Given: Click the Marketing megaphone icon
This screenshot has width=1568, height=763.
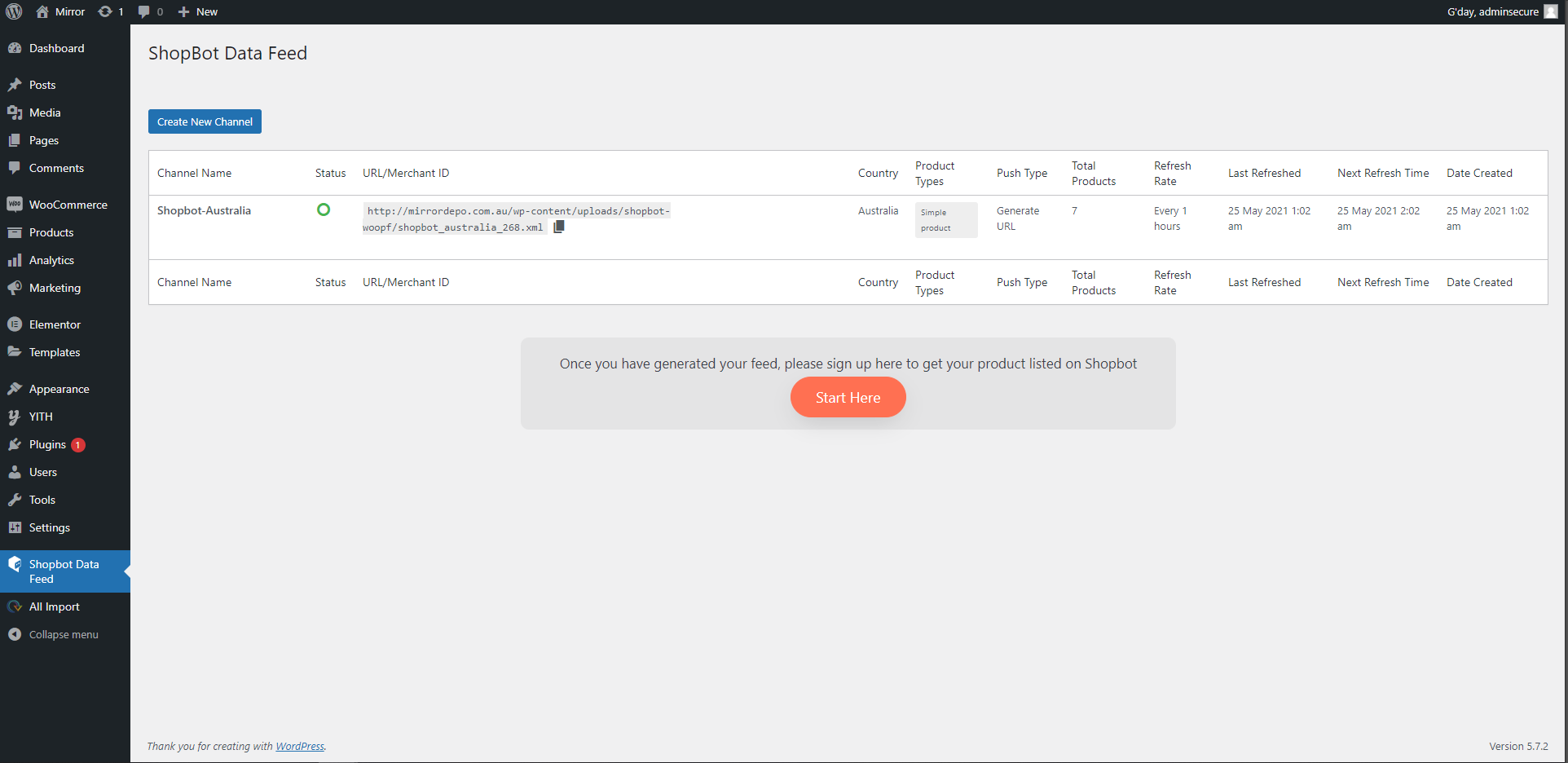Looking at the screenshot, I should pos(15,288).
